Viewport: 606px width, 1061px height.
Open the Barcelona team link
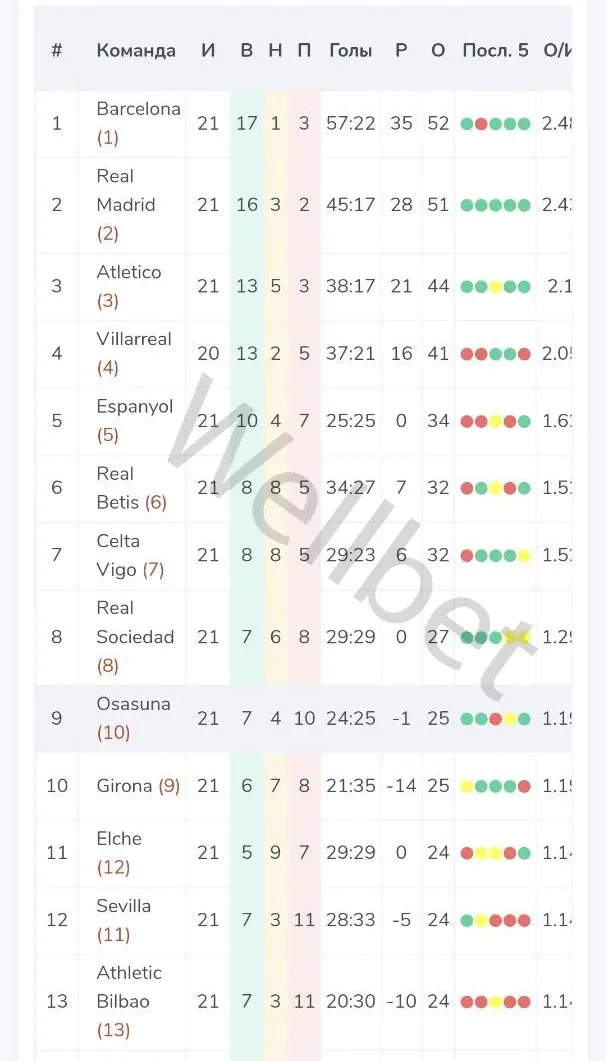coord(138,109)
